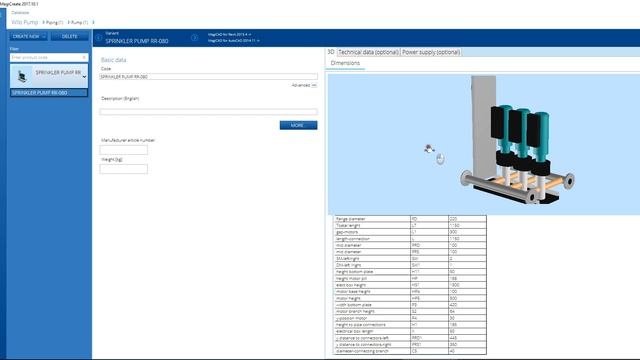640x360 pixels.
Task: Expand the breadcrumb arrow after Pump
Action: 93,22
